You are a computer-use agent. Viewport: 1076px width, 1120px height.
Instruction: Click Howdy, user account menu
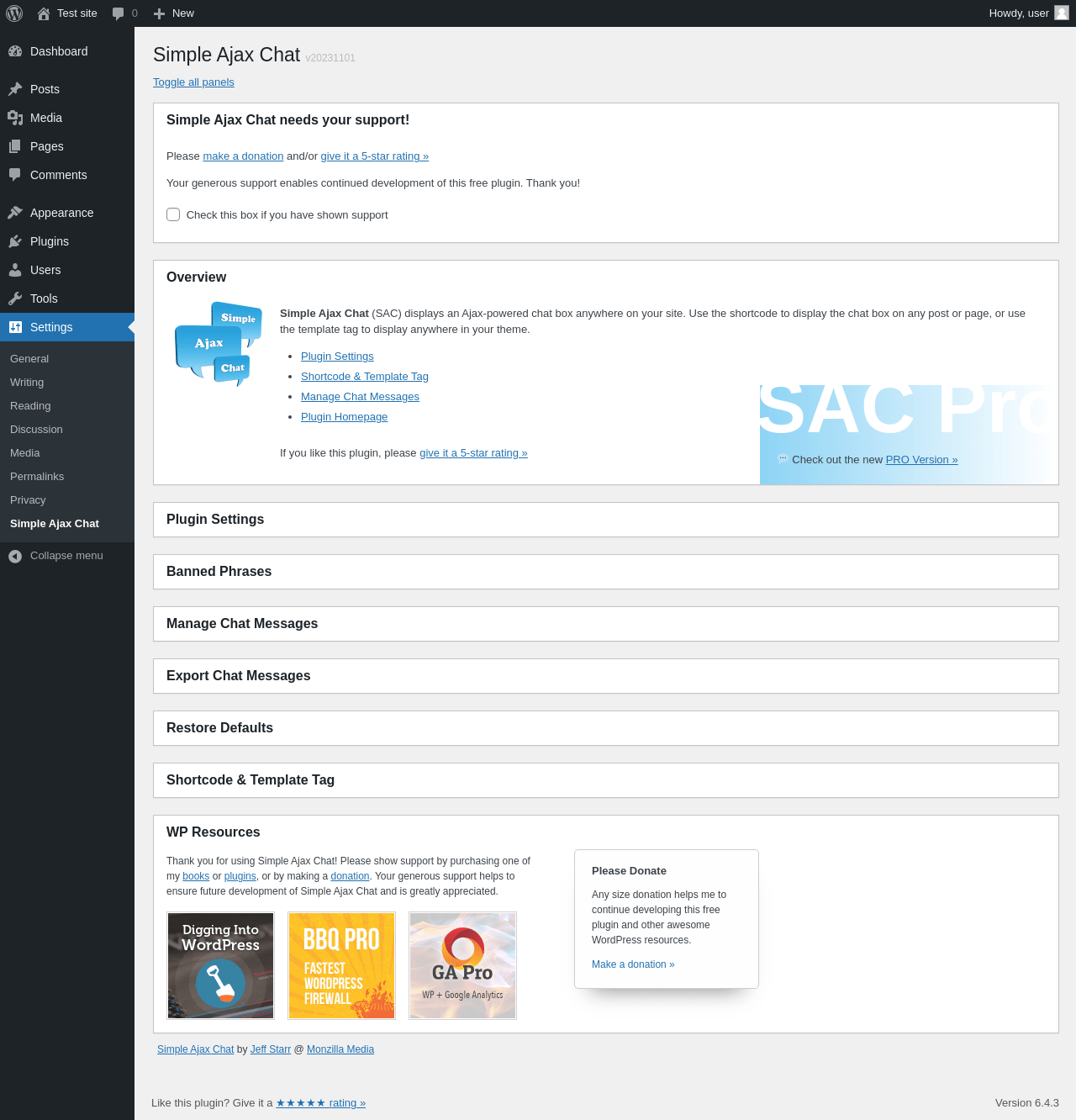(x=1028, y=13)
